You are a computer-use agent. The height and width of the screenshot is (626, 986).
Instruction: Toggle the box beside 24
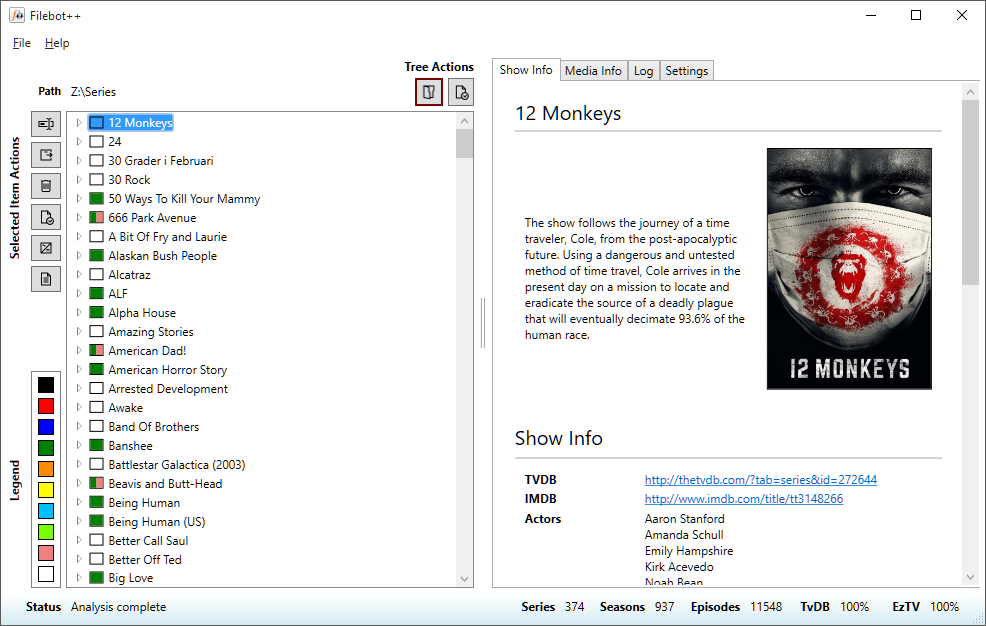pyautogui.click(x=96, y=141)
